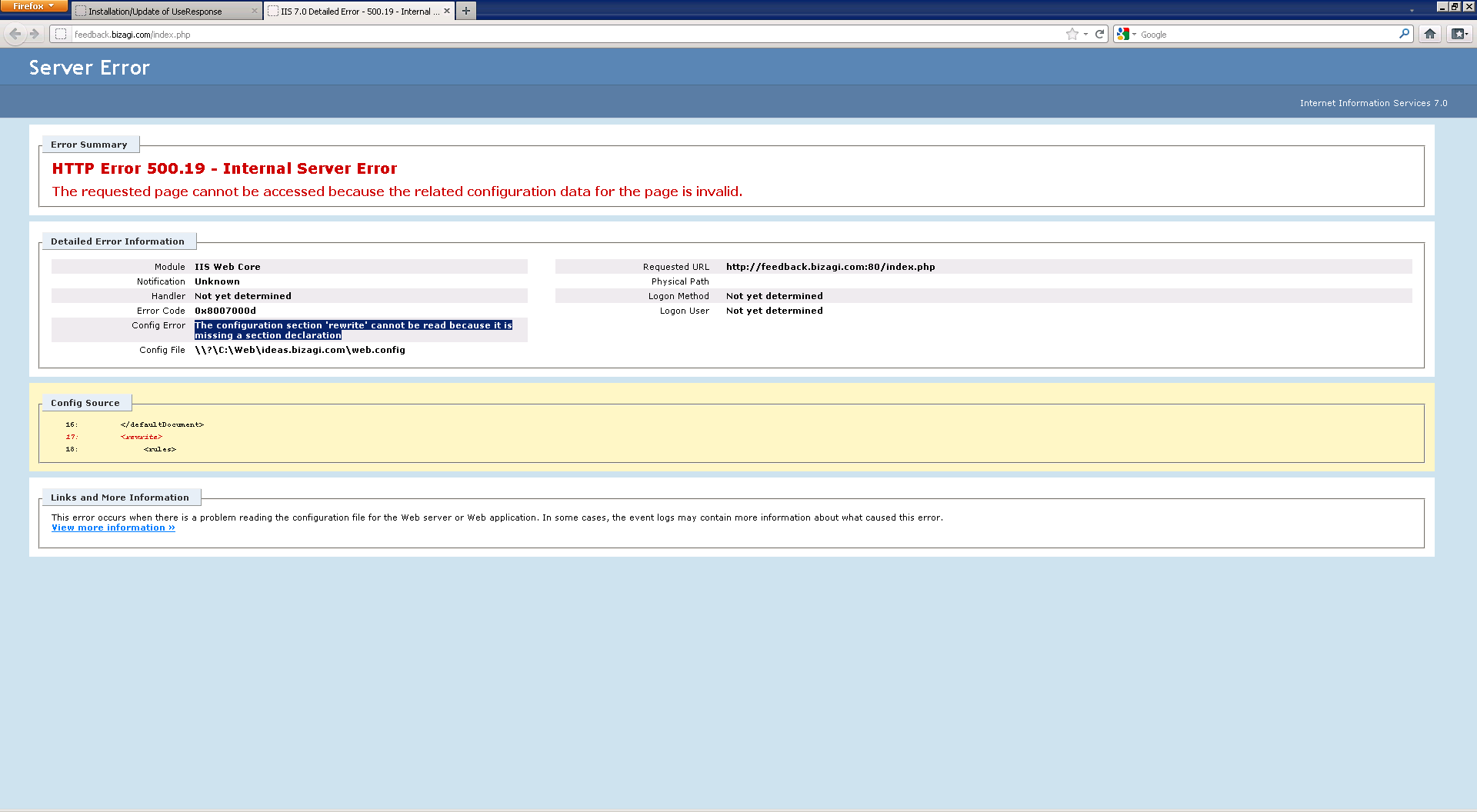Click the site identity icon in address bar

tap(61, 34)
